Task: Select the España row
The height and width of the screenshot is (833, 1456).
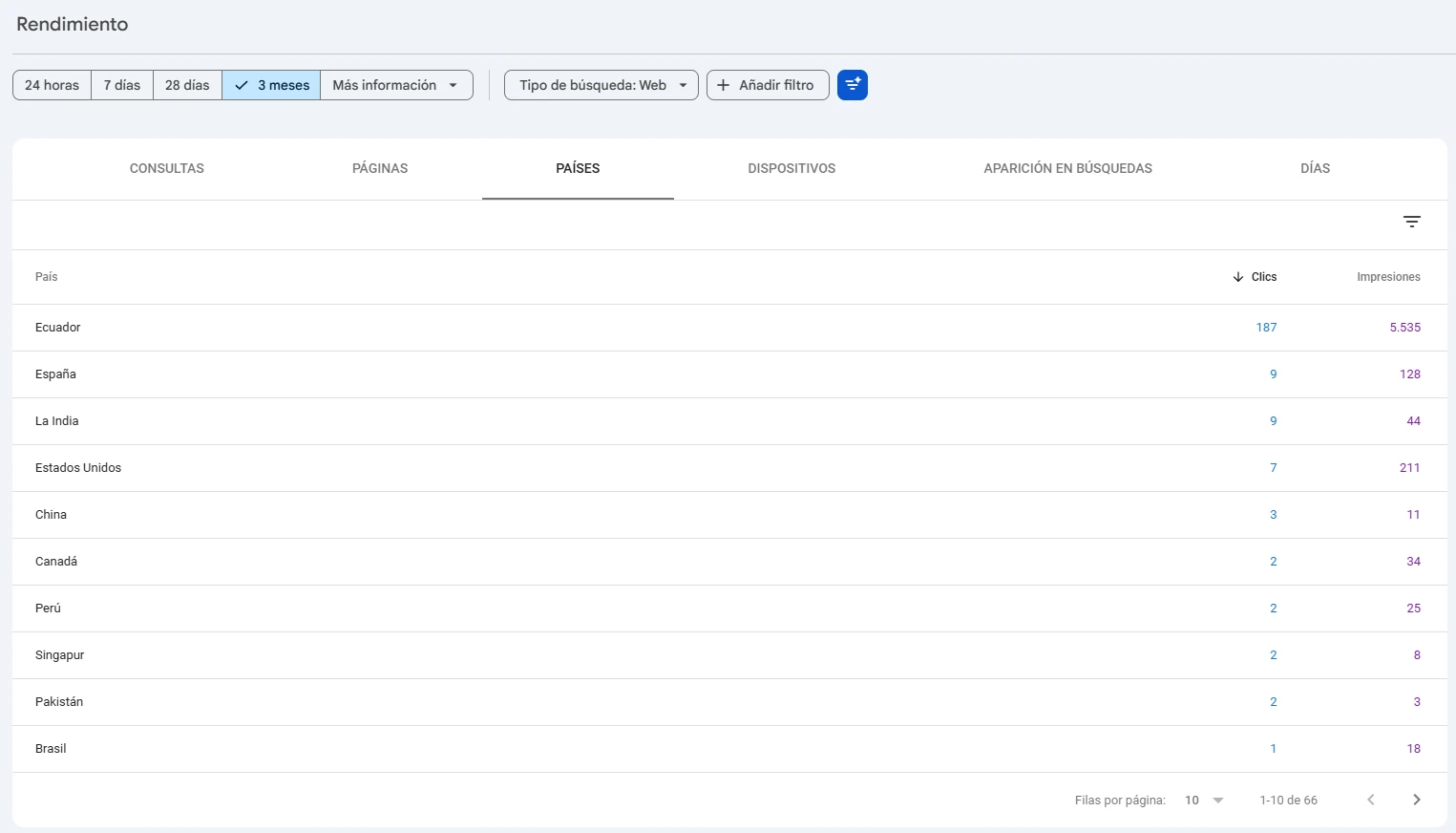Action: tap(729, 374)
